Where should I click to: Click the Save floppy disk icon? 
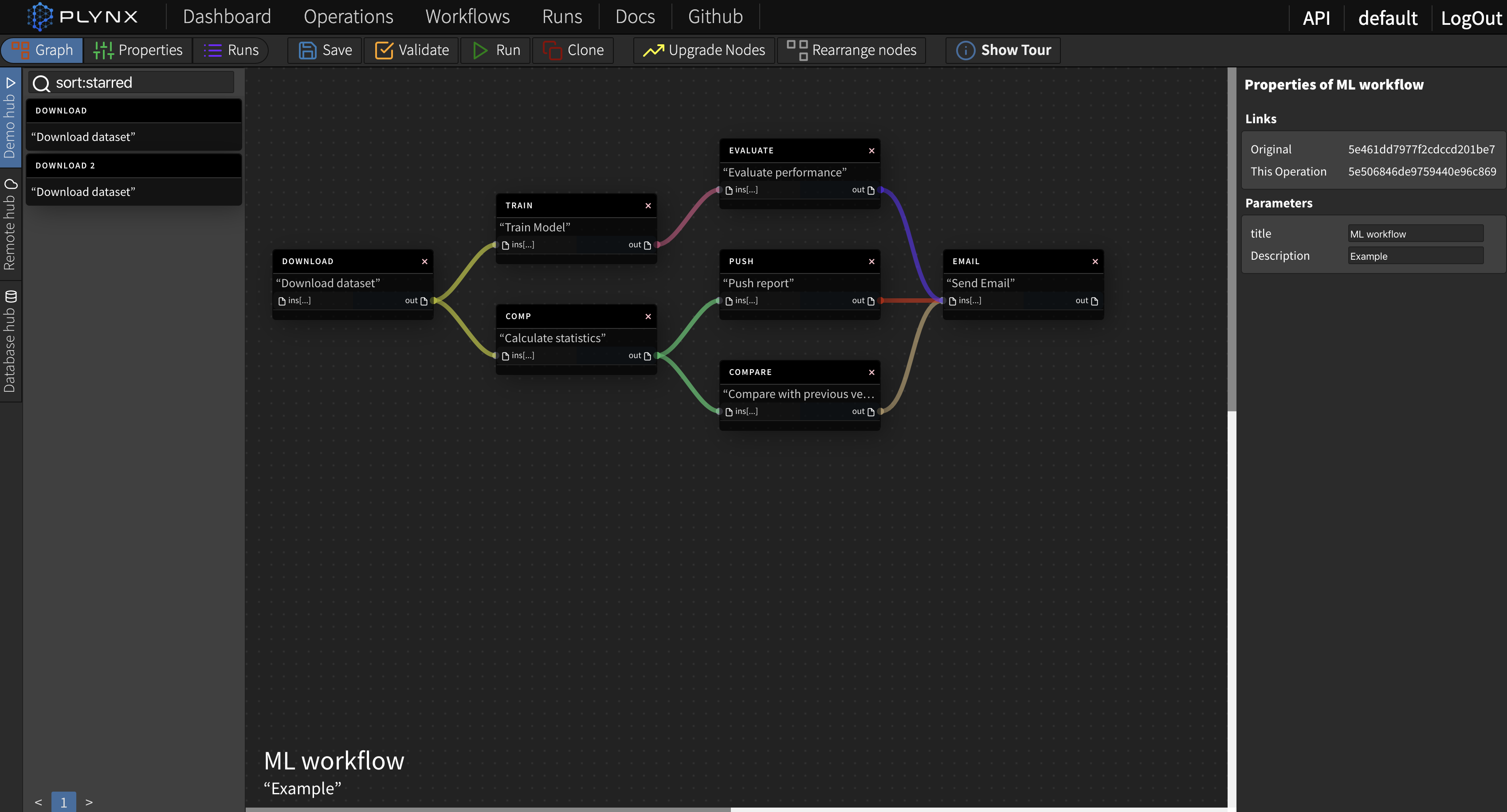pos(307,50)
